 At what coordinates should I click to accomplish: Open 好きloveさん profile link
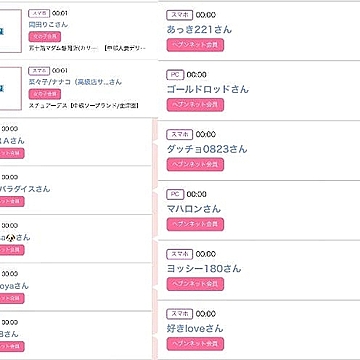pos(195,328)
